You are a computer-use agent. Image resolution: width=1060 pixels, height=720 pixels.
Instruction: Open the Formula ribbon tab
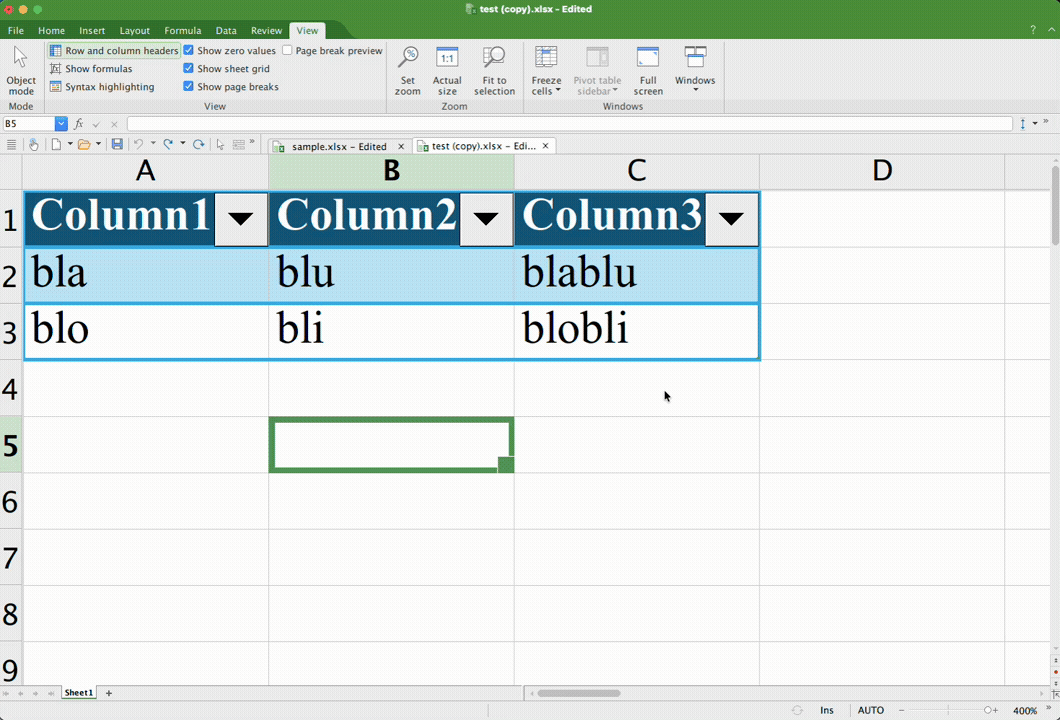coord(182,31)
